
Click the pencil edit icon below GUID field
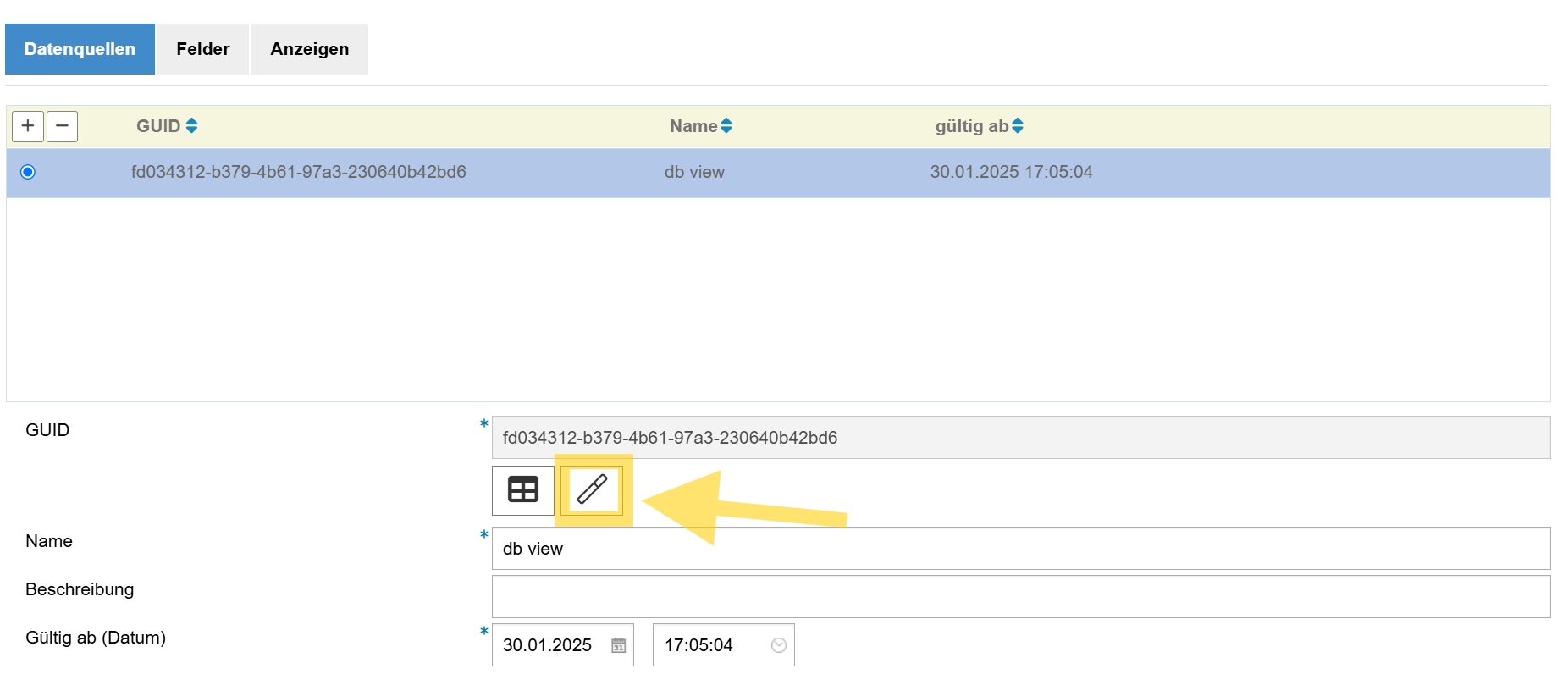pyautogui.click(x=592, y=490)
